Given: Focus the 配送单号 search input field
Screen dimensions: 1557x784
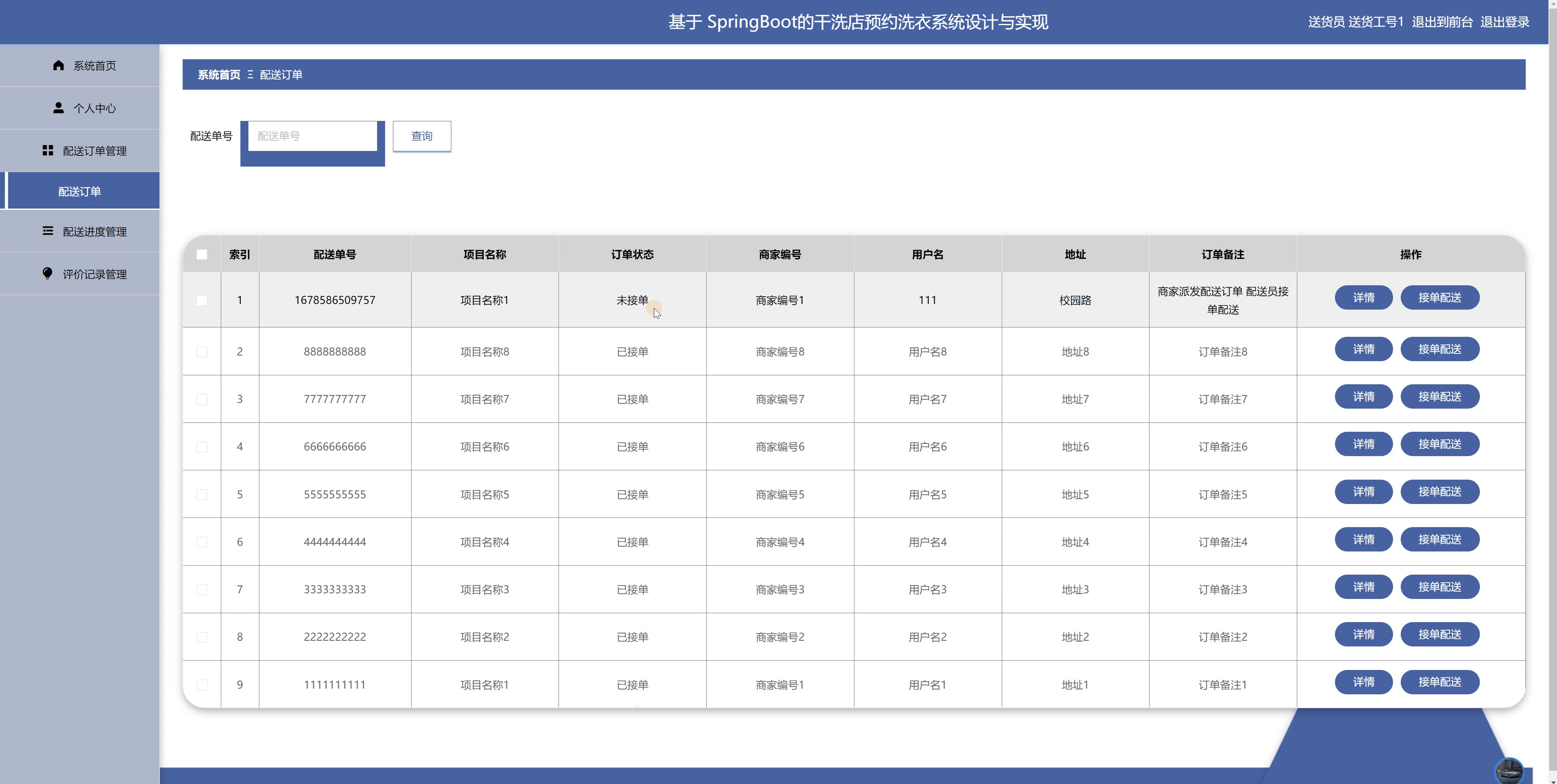Looking at the screenshot, I should click(313, 136).
